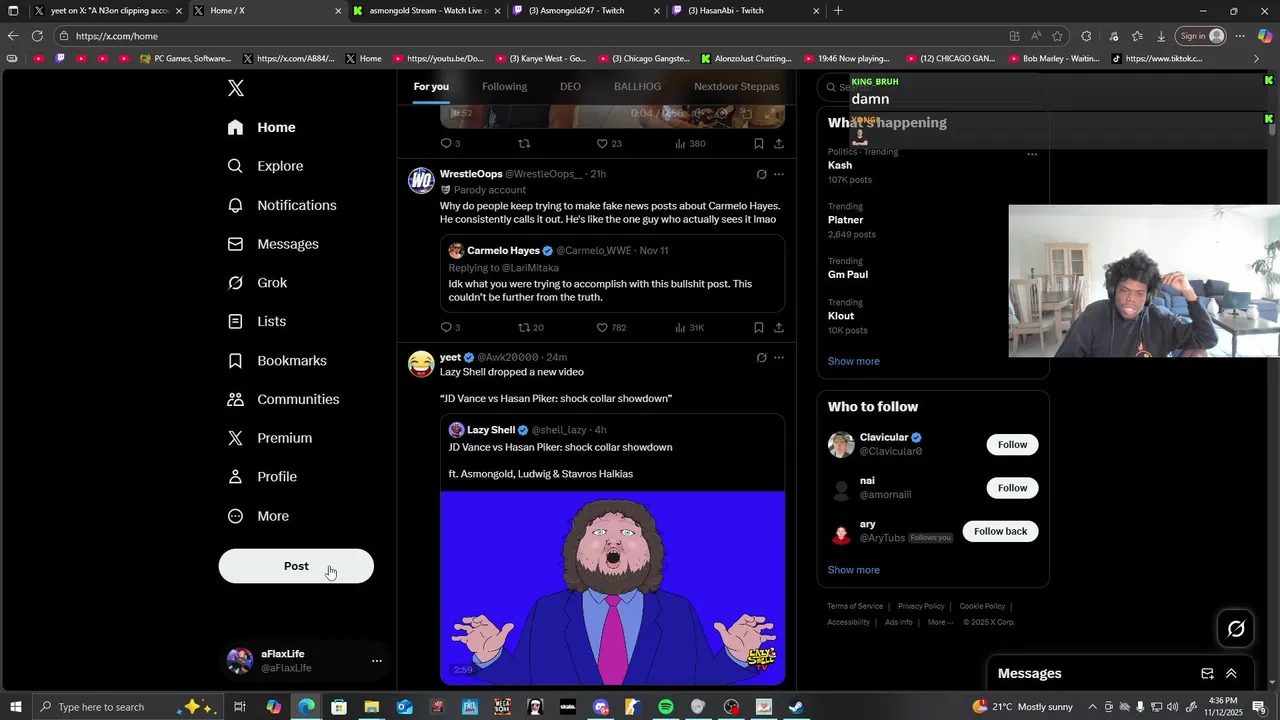
Task: Play the Lazy Shell cartoon video
Action: [x=612, y=588]
